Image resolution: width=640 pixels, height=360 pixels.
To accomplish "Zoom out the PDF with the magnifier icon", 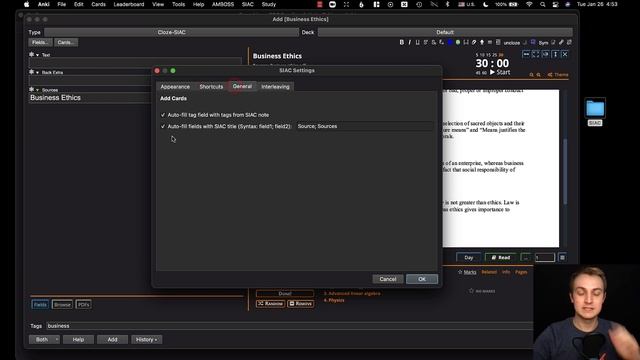I will point(531,75).
